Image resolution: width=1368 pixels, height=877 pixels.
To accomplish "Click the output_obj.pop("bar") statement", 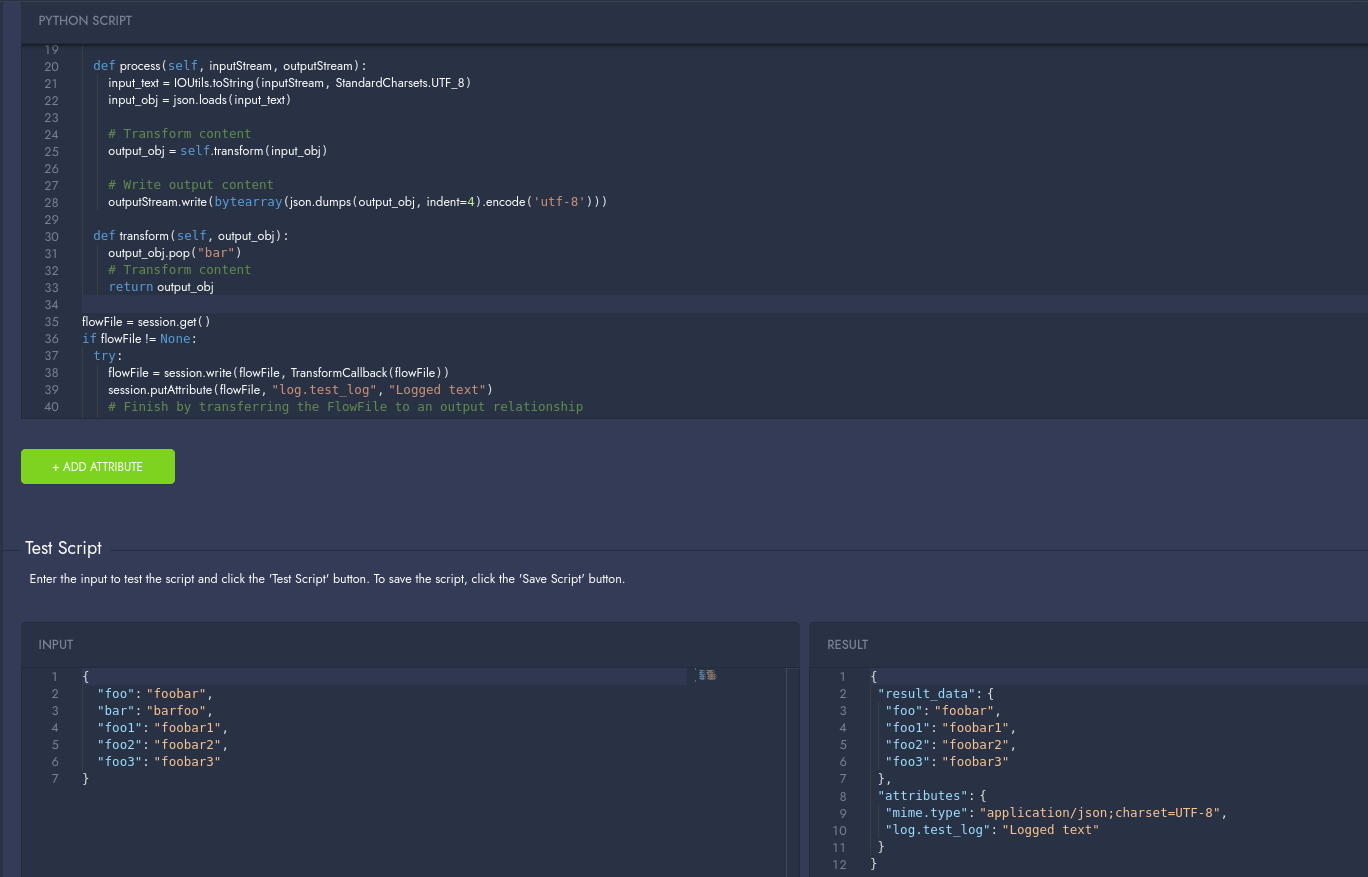I will tap(175, 253).
